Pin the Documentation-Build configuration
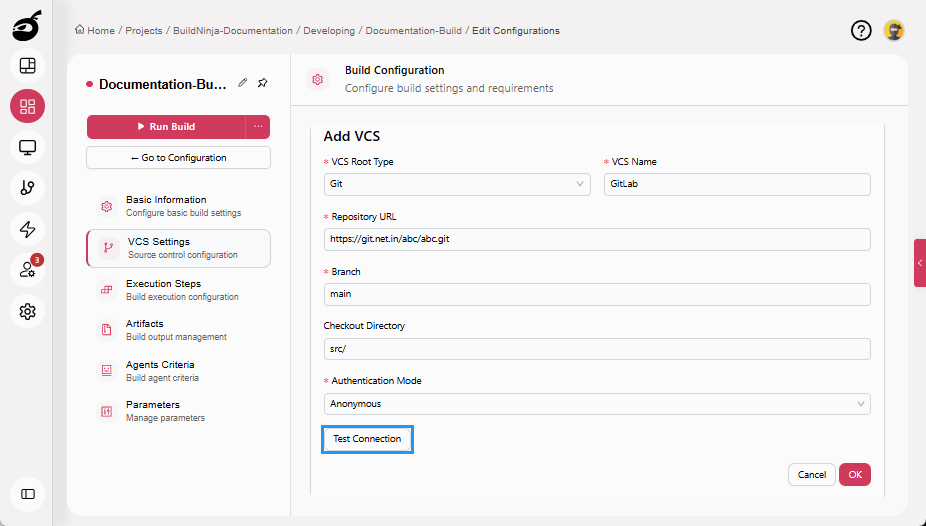Viewport: 926px width, 526px height. click(x=263, y=83)
